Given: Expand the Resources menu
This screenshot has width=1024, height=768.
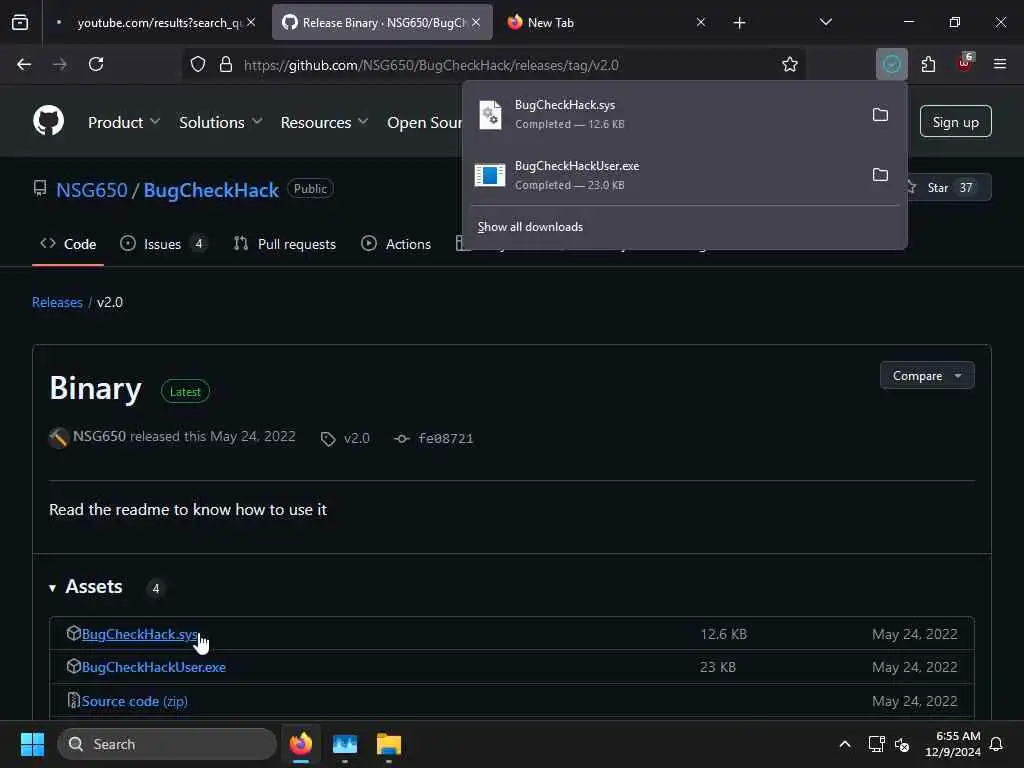Looking at the screenshot, I should click(325, 122).
